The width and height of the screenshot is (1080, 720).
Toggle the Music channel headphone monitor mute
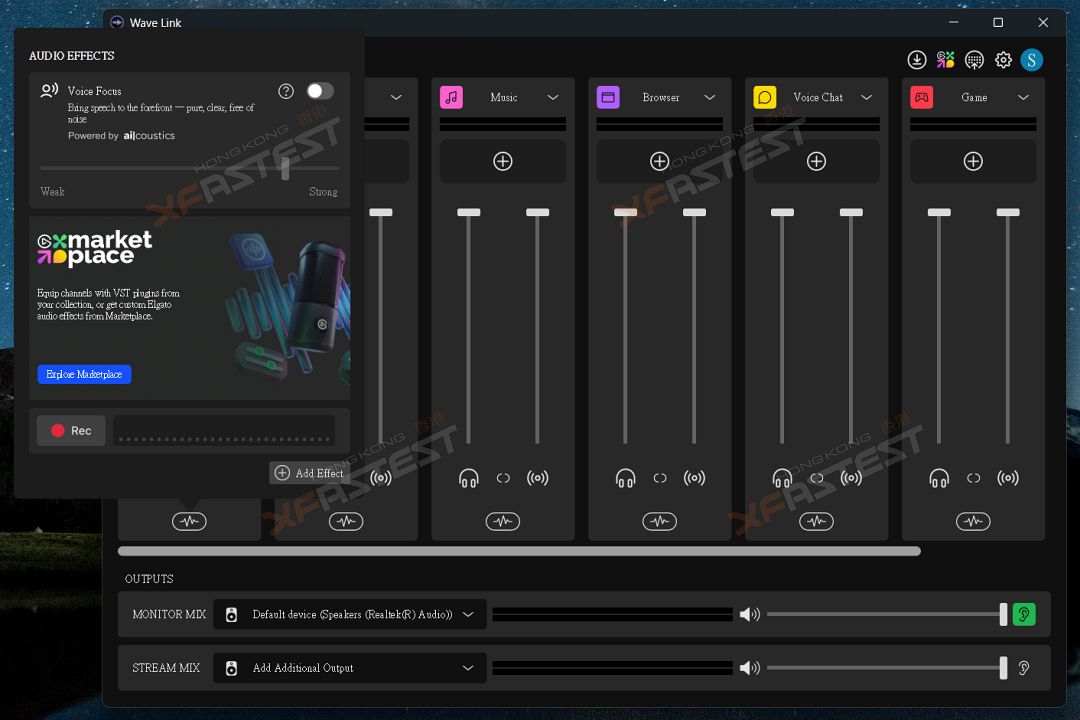tap(468, 477)
